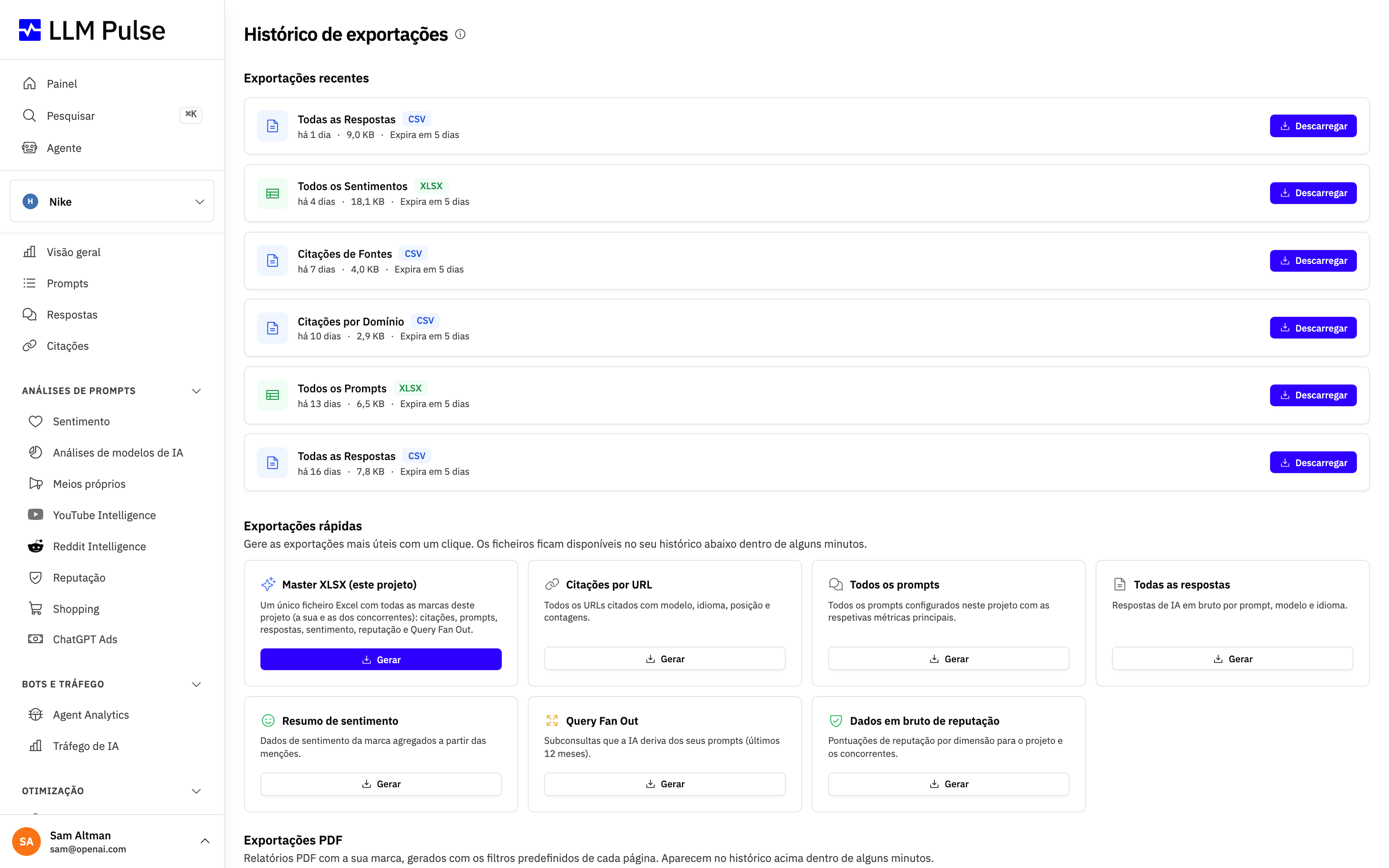Click the XLSX badge on Todos os Prompts

pyautogui.click(x=410, y=388)
